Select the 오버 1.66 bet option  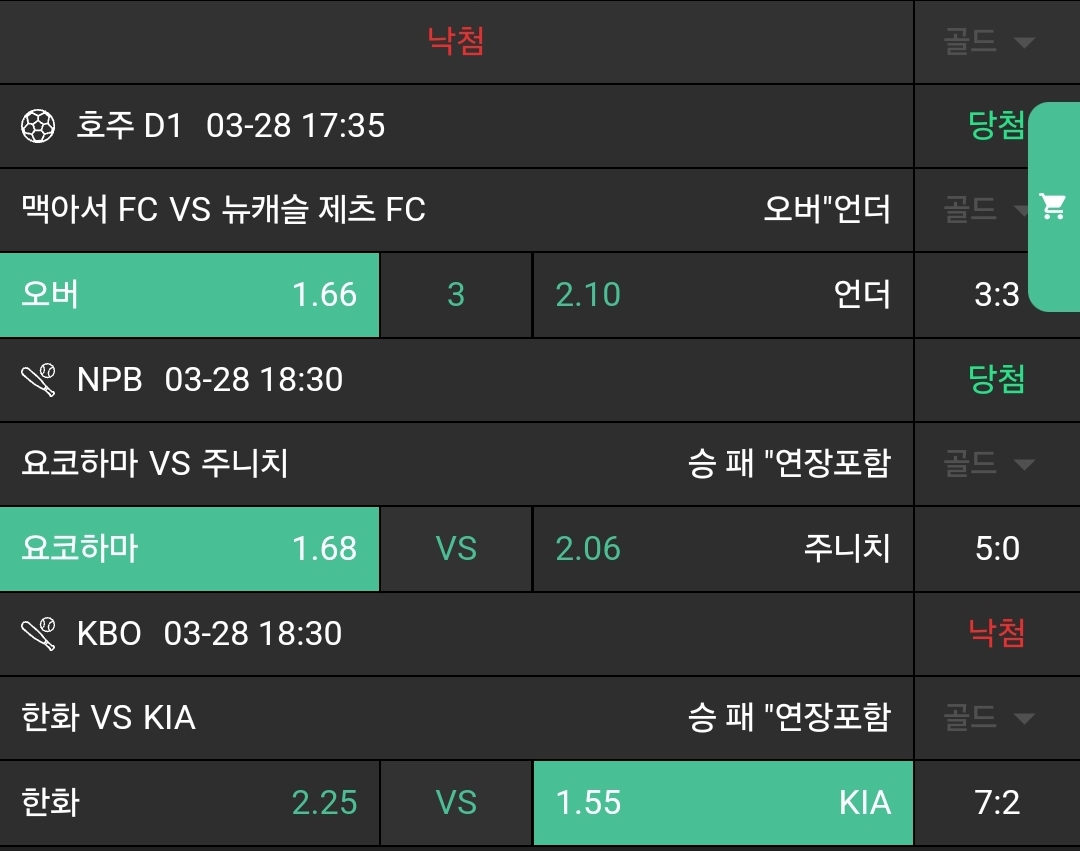(189, 295)
